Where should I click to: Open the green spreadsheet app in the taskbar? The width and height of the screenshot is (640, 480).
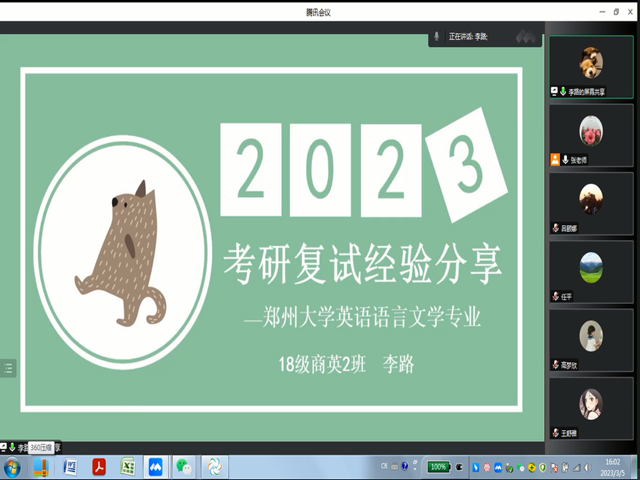point(128,467)
